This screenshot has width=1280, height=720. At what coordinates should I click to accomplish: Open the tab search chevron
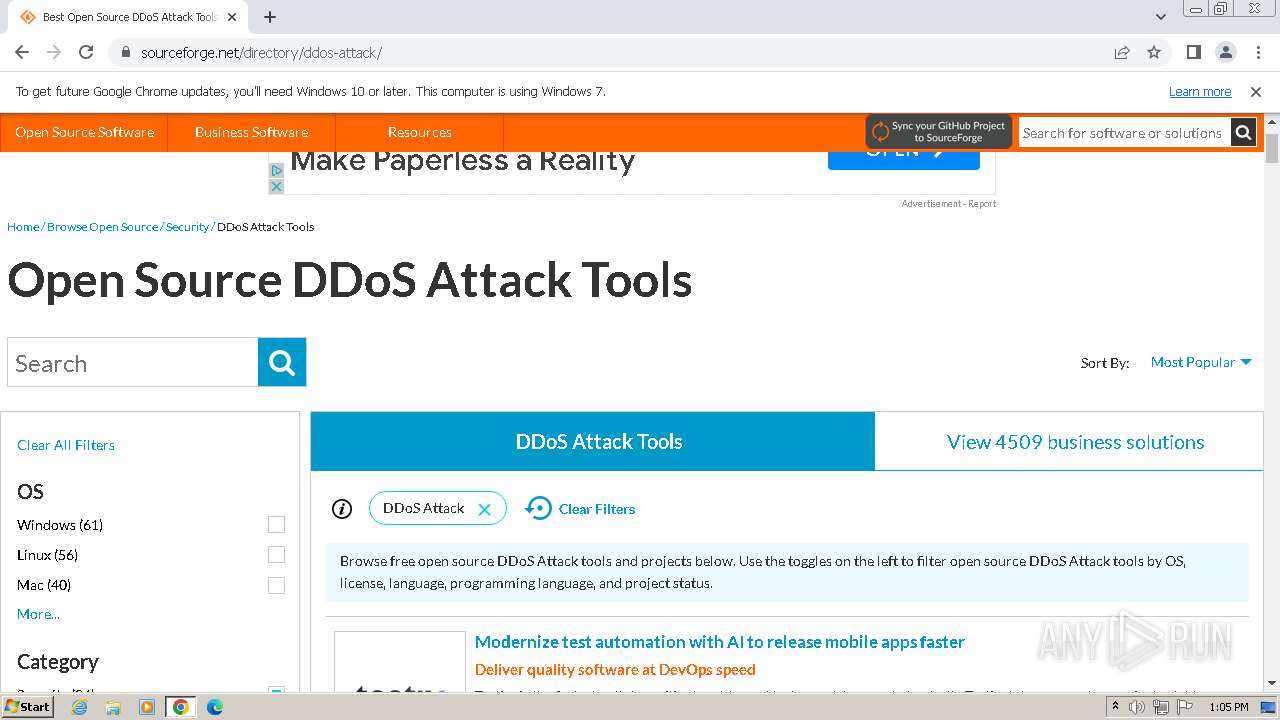click(x=1161, y=17)
